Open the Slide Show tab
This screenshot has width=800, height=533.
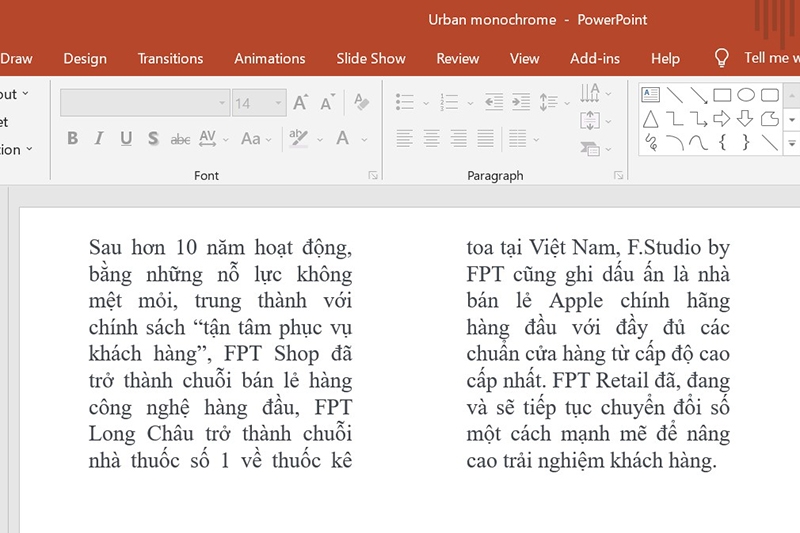371,59
